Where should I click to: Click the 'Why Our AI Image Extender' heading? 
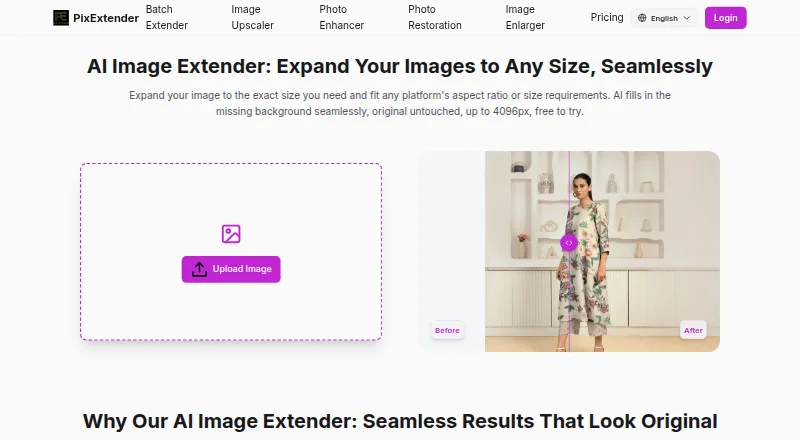point(400,421)
